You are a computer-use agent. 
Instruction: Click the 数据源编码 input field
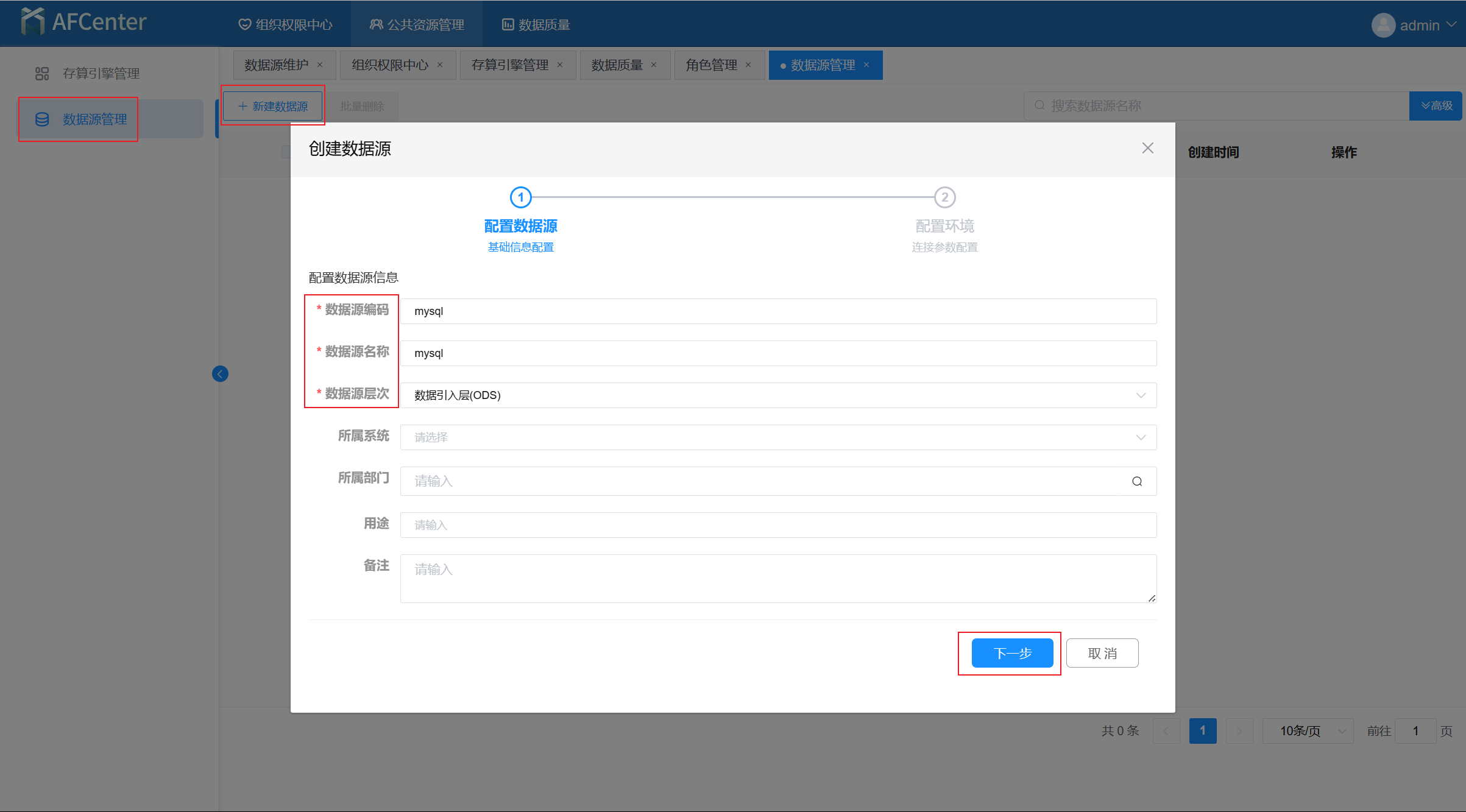pos(777,311)
